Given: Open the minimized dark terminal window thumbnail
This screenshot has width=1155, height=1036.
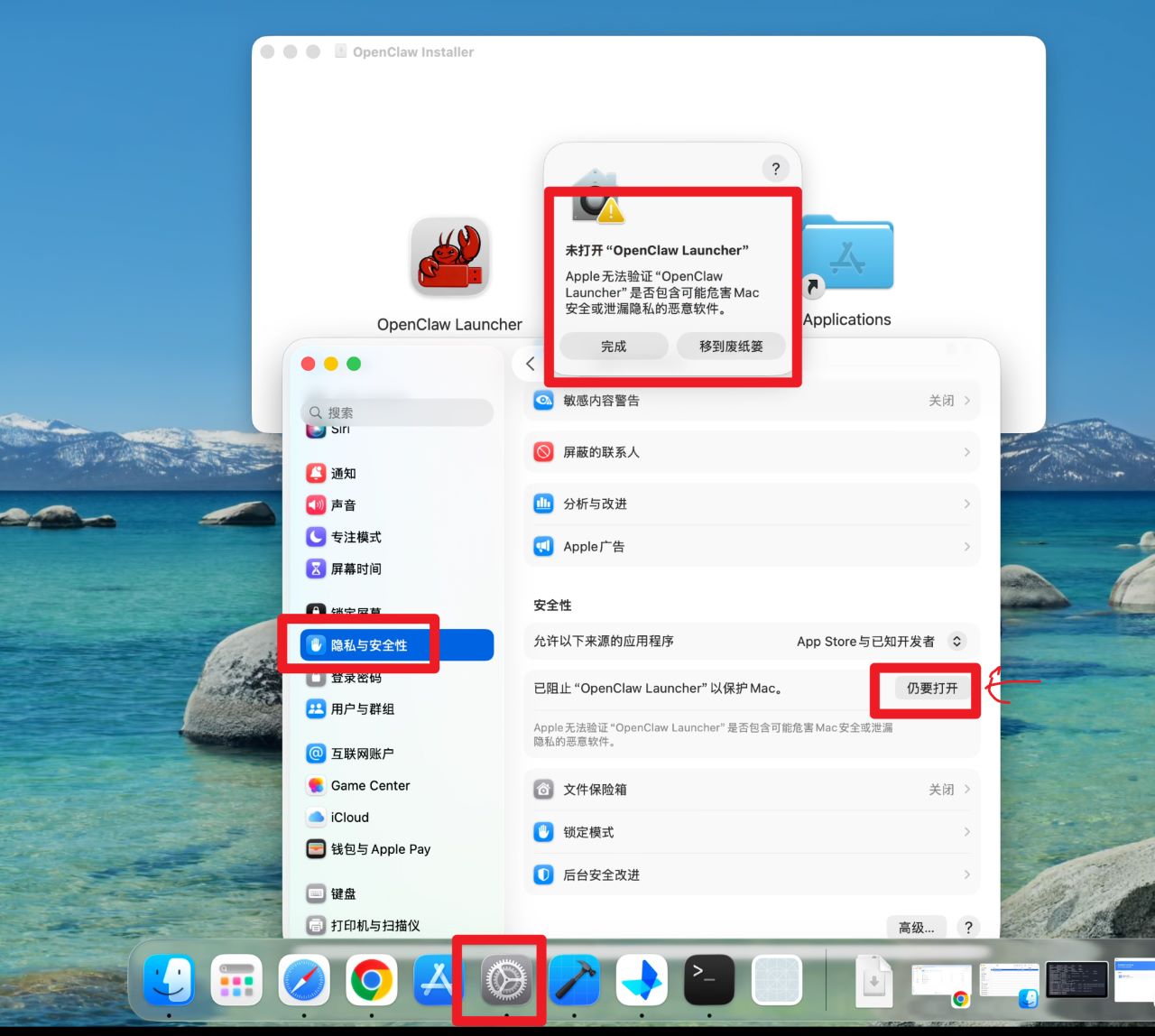Looking at the screenshot, I should click(1076, 980).
